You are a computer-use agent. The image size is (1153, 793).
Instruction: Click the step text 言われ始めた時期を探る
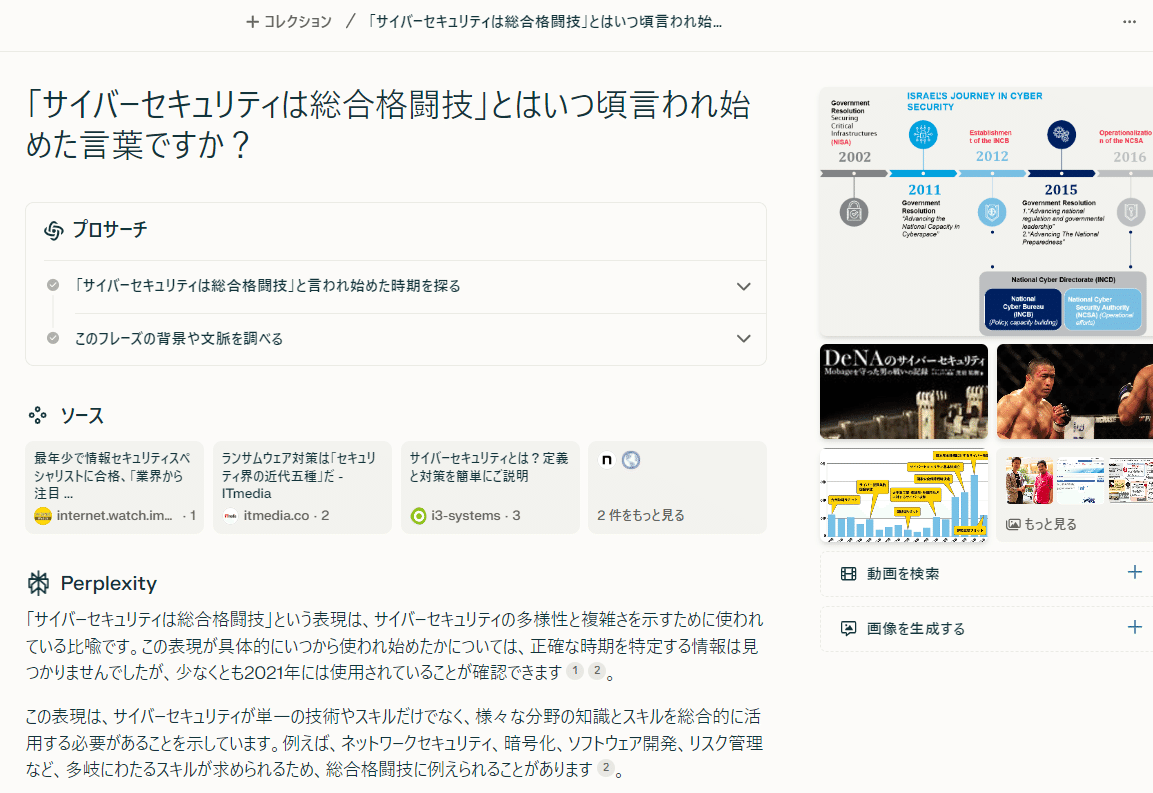pos(268,285)
